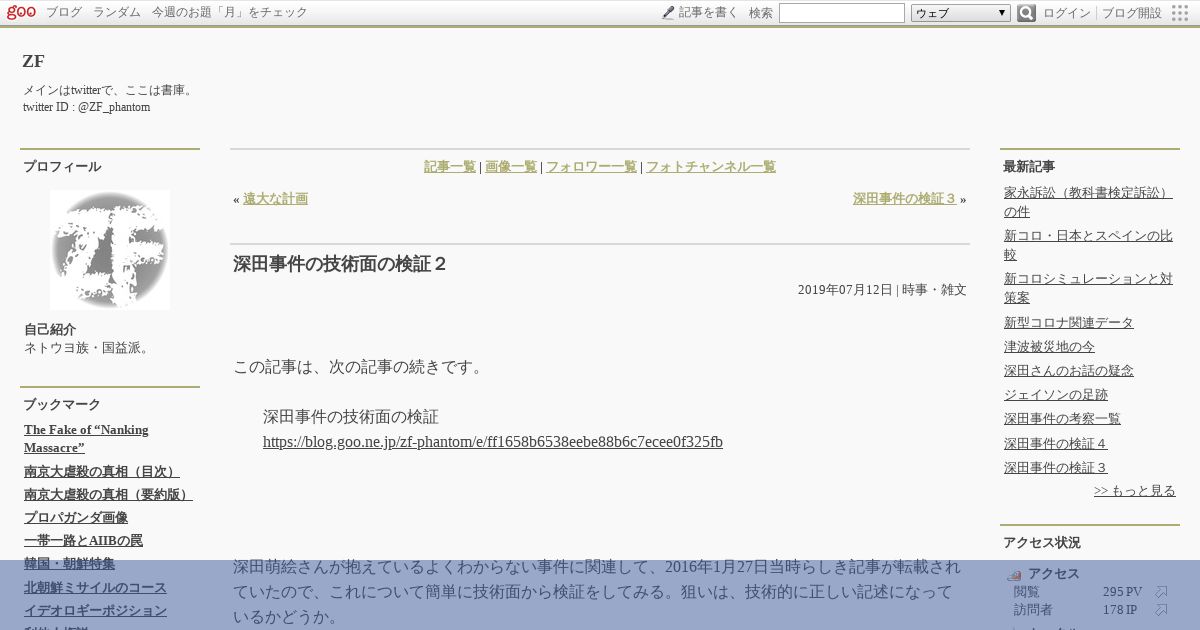The image size is (1200, 630).
Task: Open bookmark 韓国・朝鮮特集
Action: (69, 564)
